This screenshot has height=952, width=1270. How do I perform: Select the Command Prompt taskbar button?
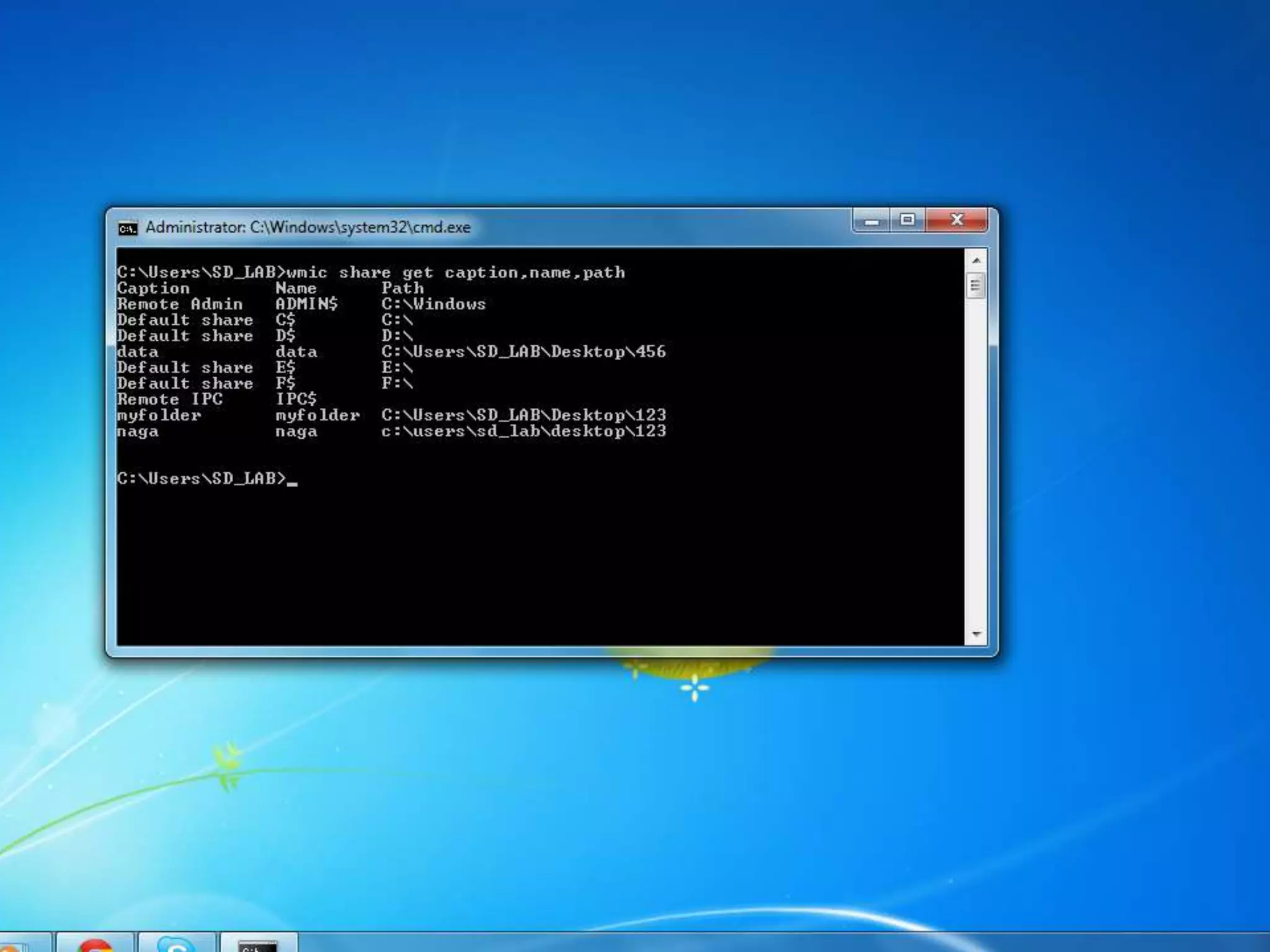[x=259, y=943]
